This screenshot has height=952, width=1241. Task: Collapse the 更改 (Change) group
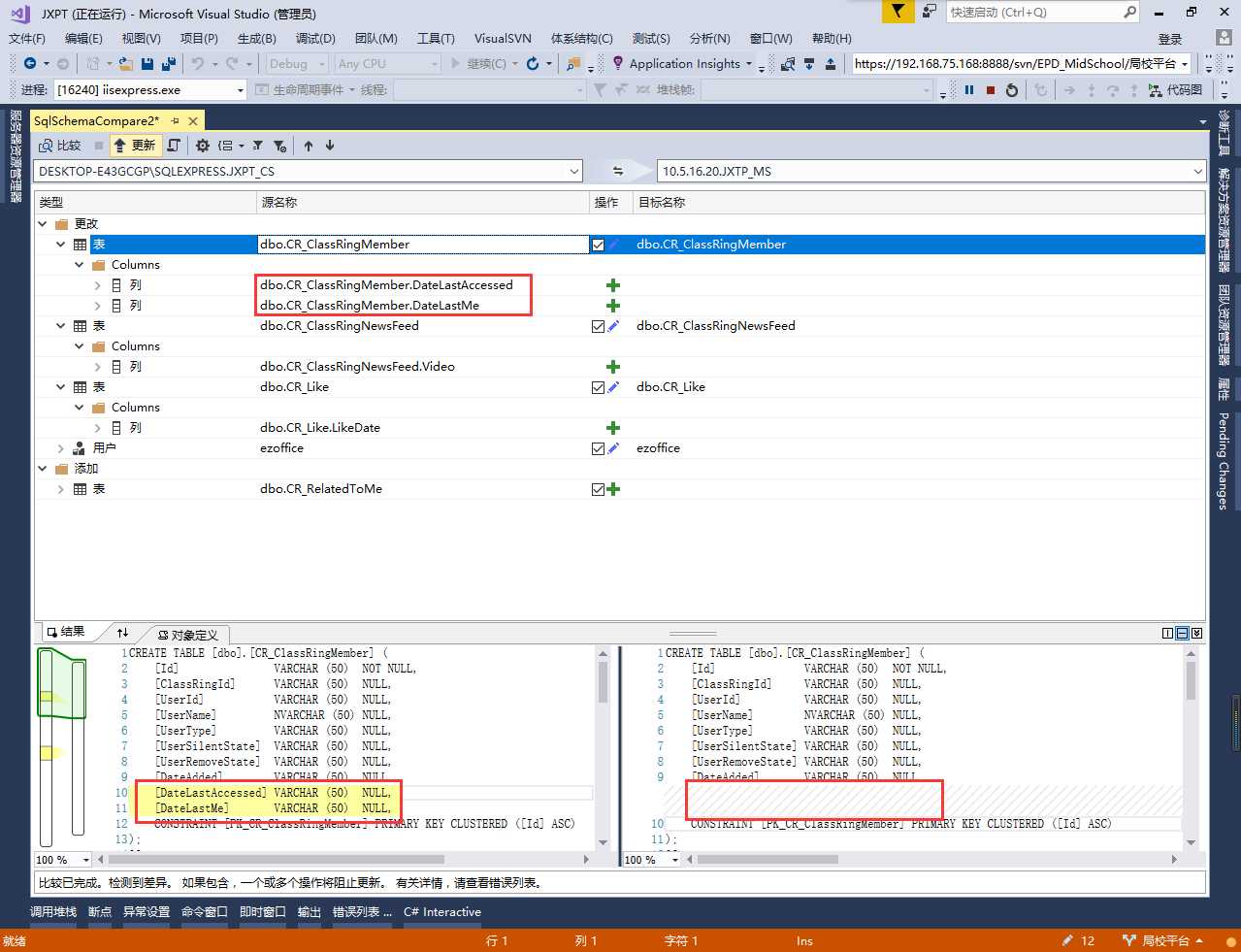pyautogui.click(x=43, y=224)
